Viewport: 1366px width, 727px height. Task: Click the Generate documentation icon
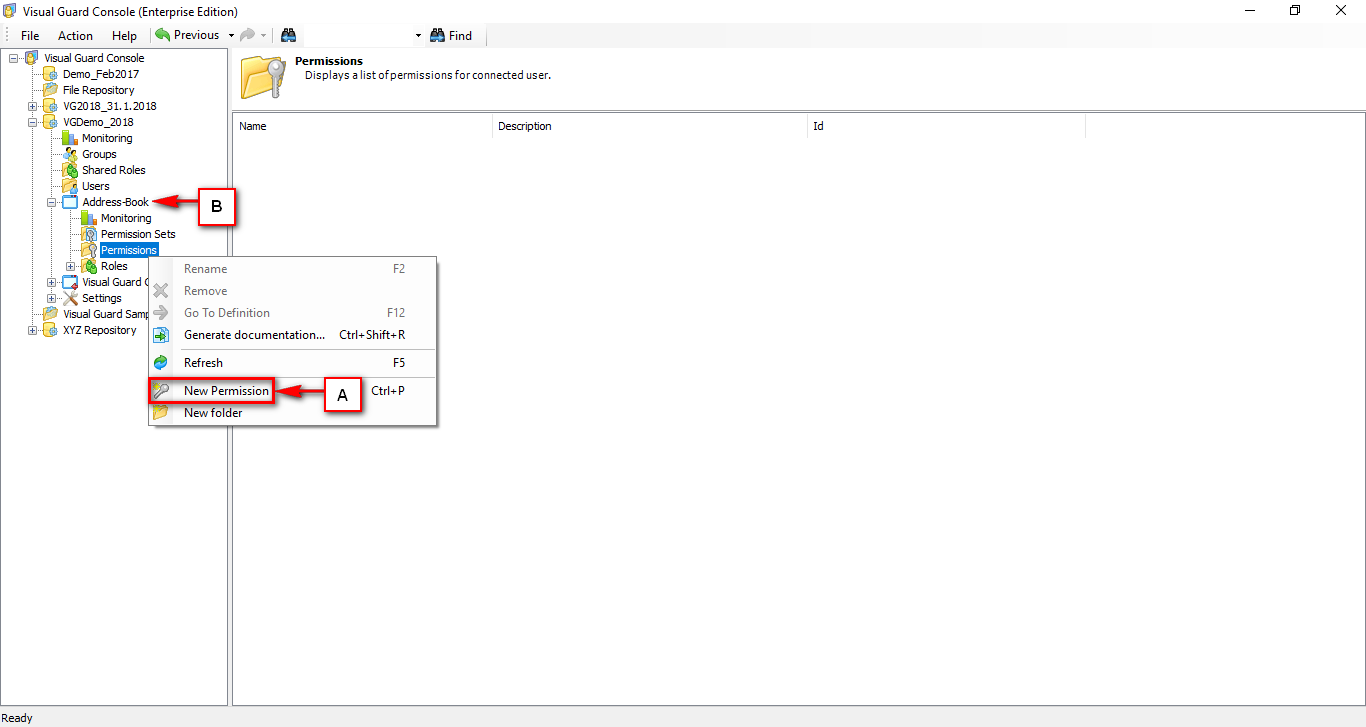click(x=161, y=335)
